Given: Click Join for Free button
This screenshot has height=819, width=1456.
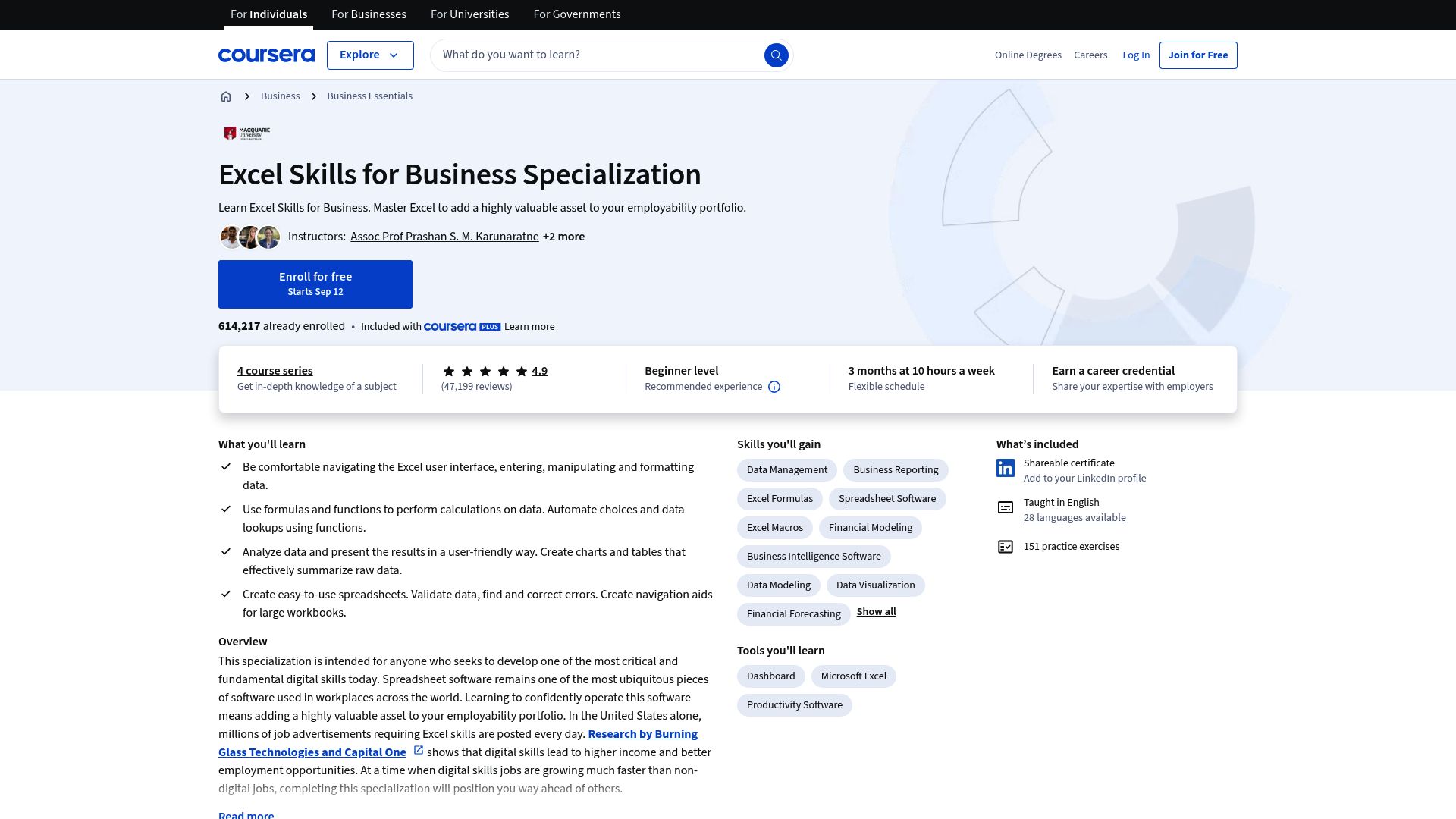Looking at the screenshot, I should pos(1197,55).
